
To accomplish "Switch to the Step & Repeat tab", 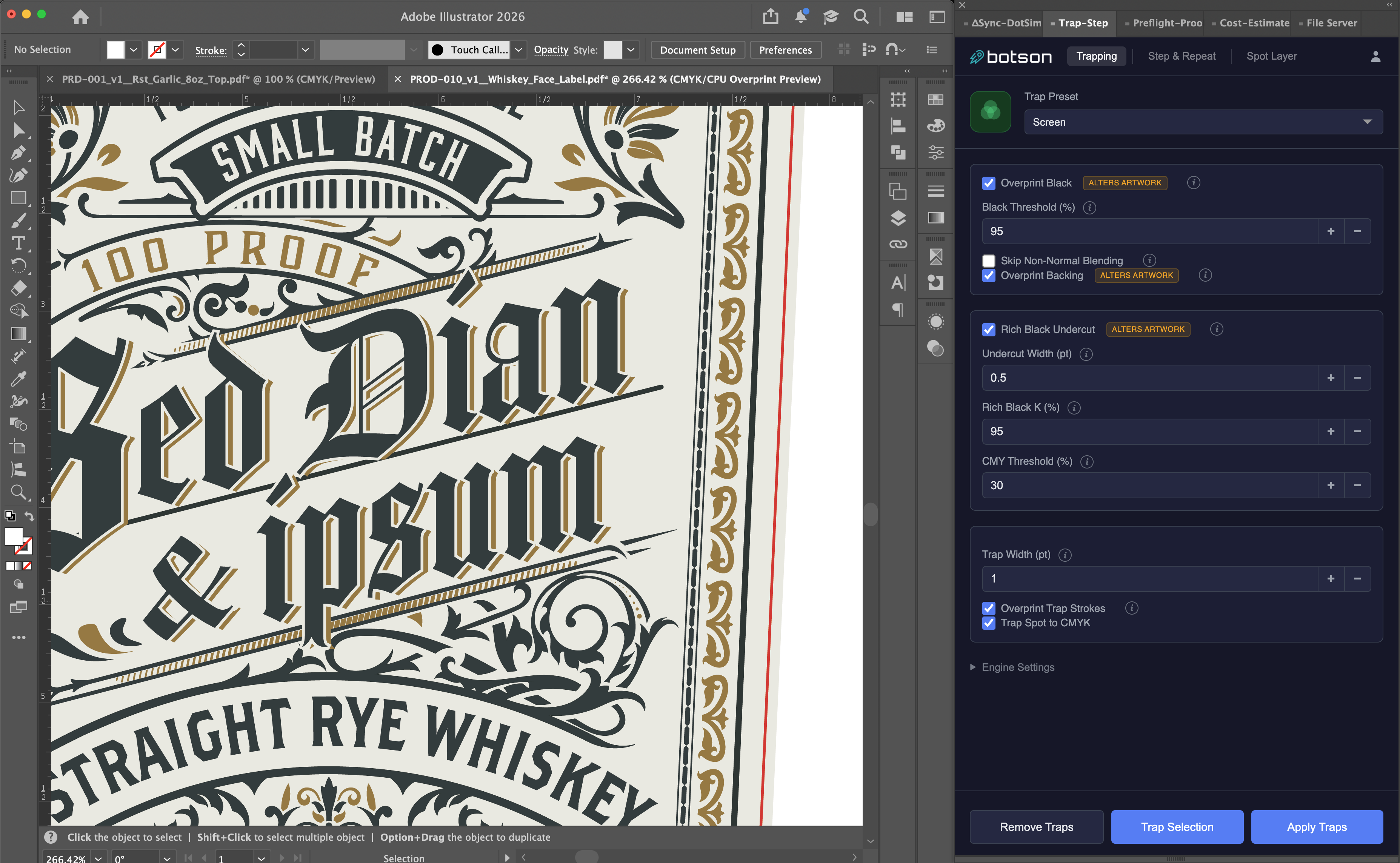I will 1181,56.
